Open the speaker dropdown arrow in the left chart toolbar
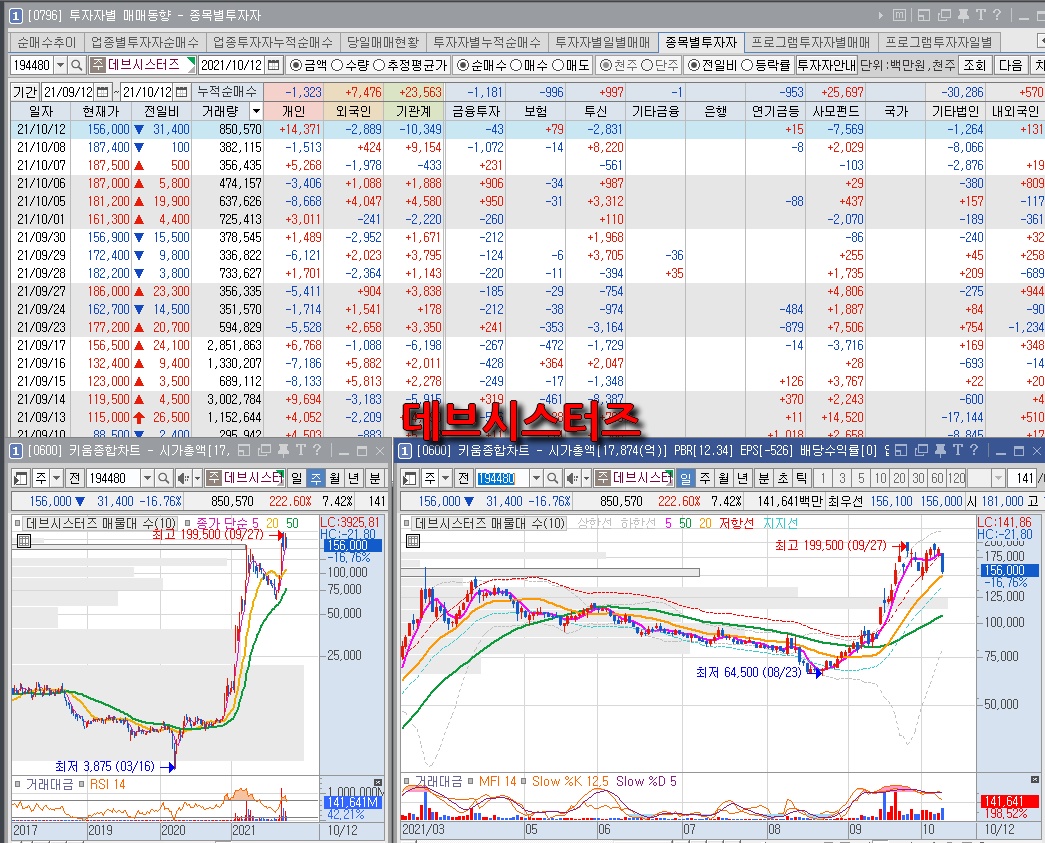The width and height of the screenshot is (1045, 843). [197, 478]
